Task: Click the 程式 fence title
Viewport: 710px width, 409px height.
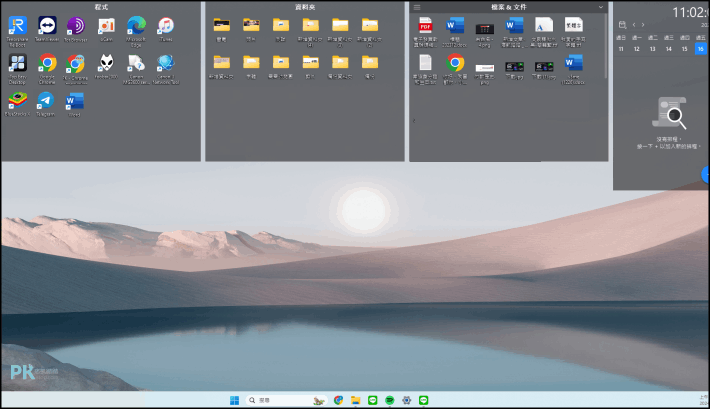Action: pos(101,7)
